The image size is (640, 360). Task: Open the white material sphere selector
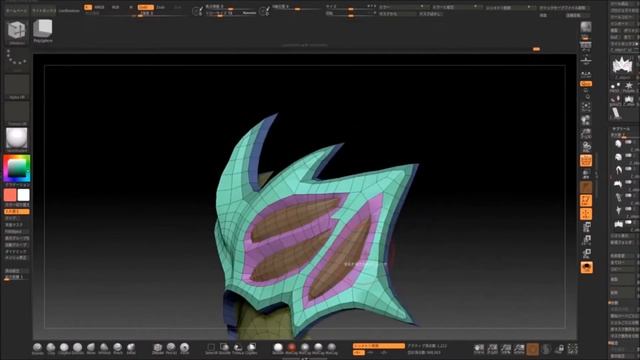[x=17, y=138]
